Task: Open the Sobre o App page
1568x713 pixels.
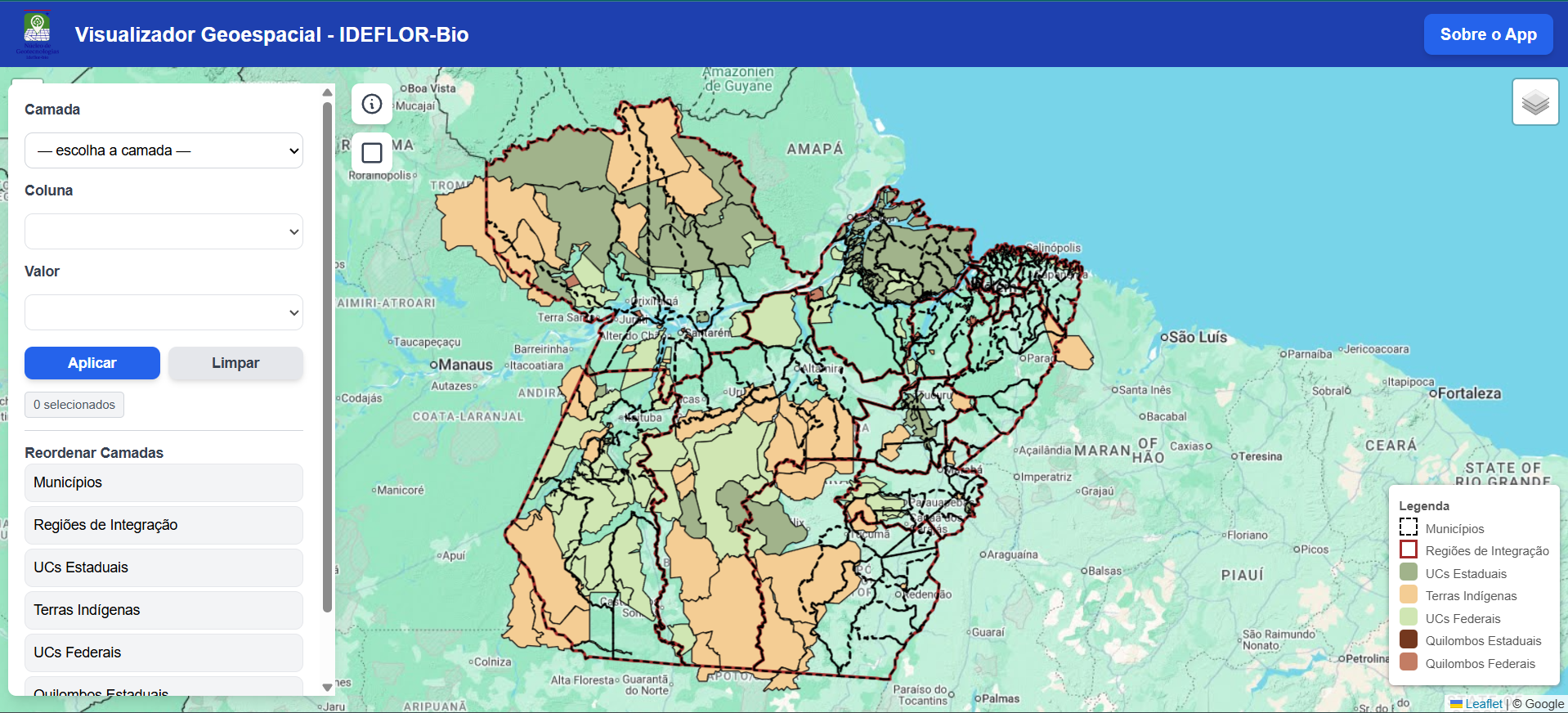Action: (x=1487, y=34)
